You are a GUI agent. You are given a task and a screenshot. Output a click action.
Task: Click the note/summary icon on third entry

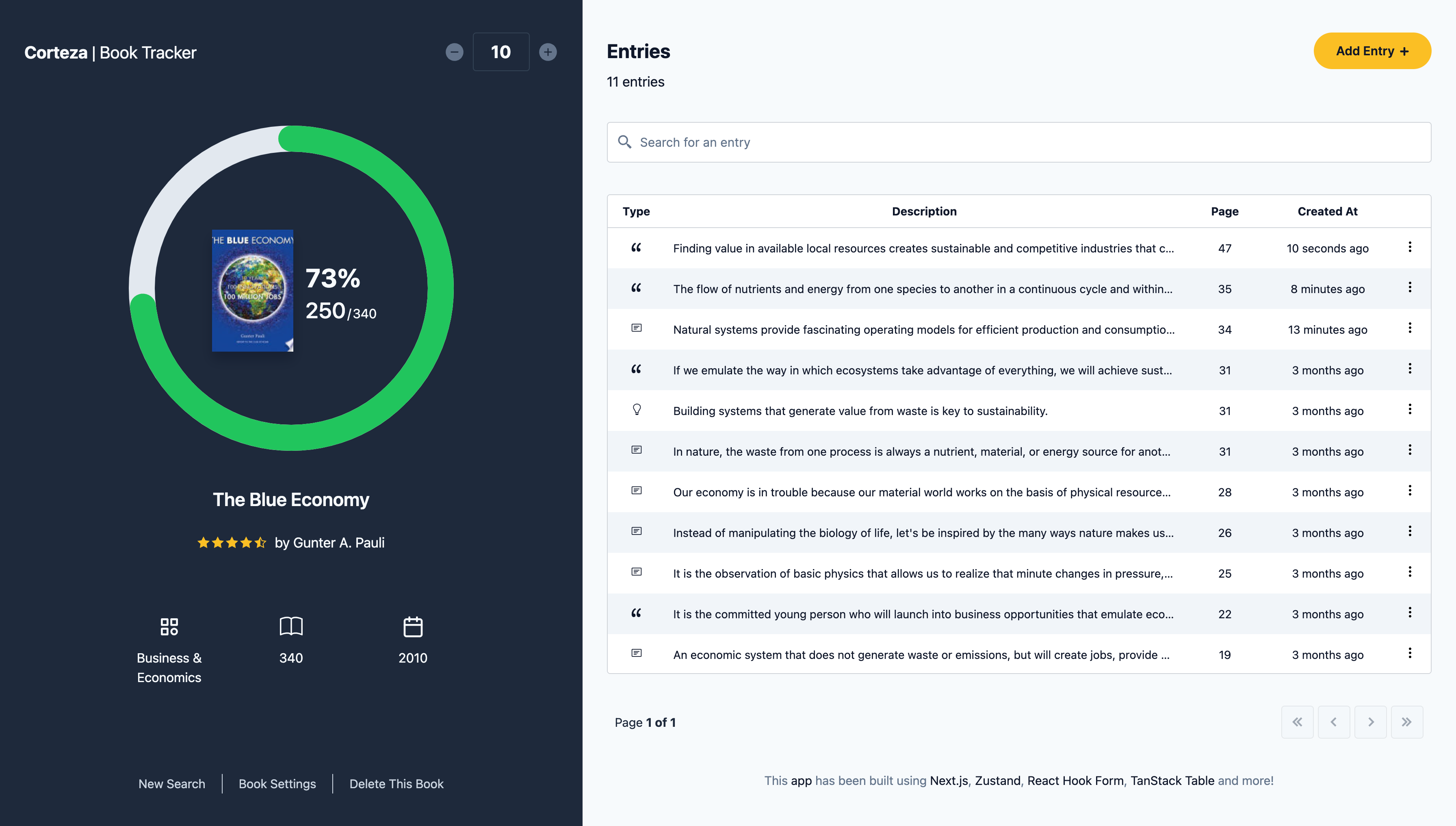(636, 328)
